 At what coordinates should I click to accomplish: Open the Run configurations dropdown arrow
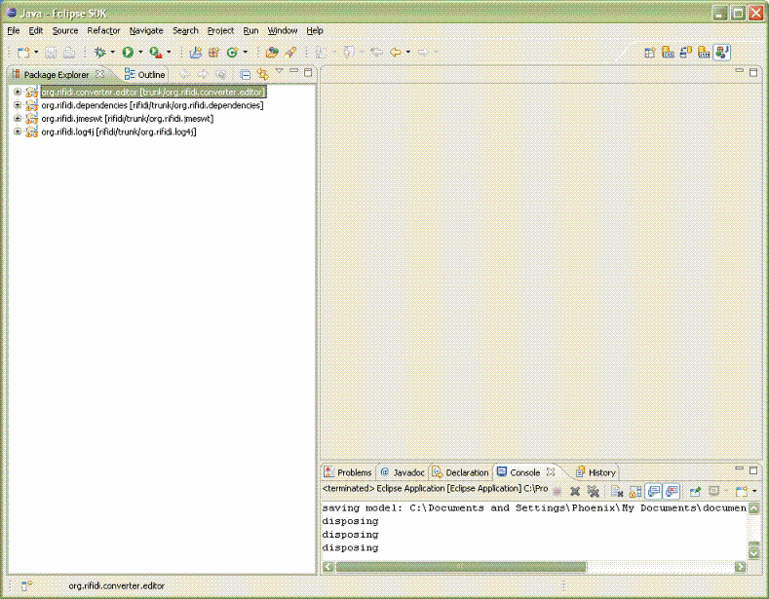click(141, 52)
